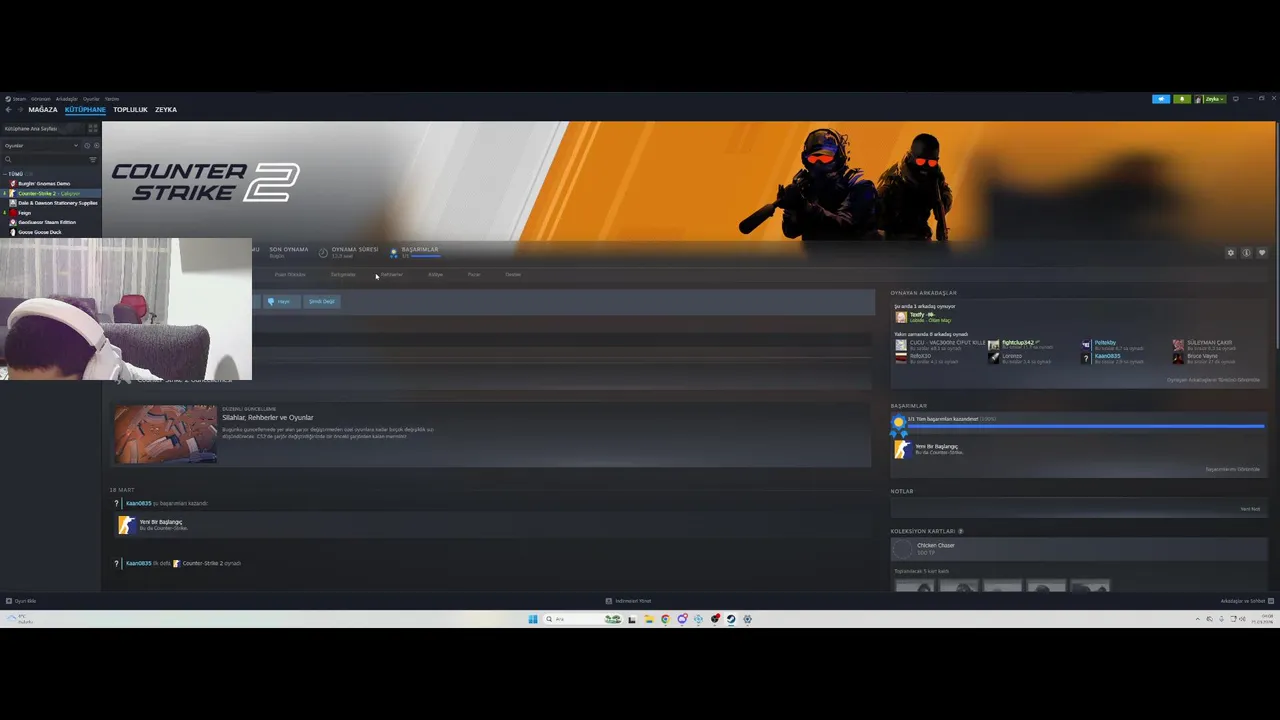Click fightclup342 friend avatar
This screenshot has width=1280, height=720.
(993, 345)
